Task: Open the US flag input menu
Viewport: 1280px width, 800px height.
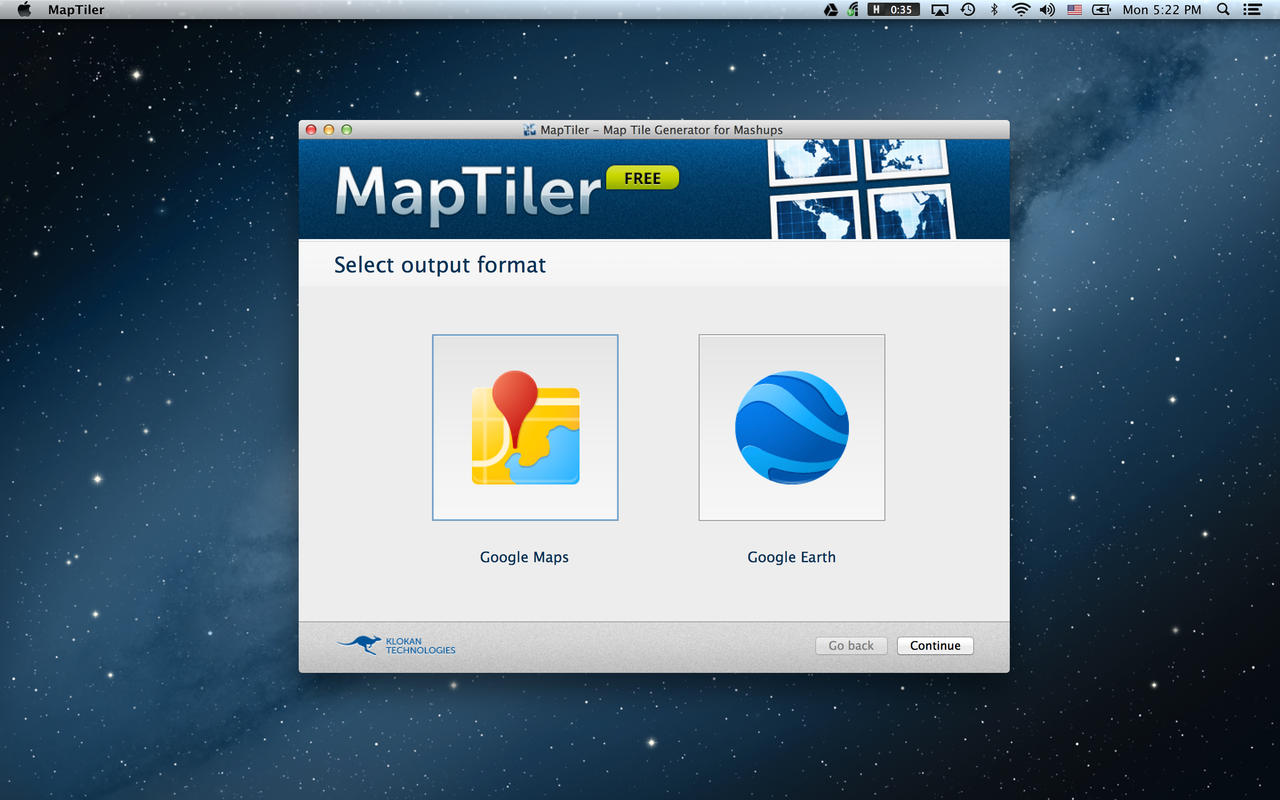Action: 1075,10
